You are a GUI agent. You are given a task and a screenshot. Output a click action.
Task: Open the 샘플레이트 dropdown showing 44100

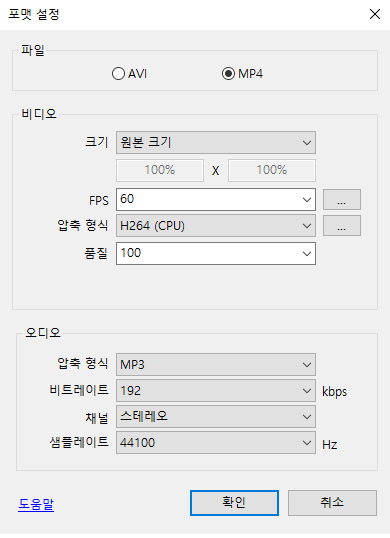tap(216, 443)
